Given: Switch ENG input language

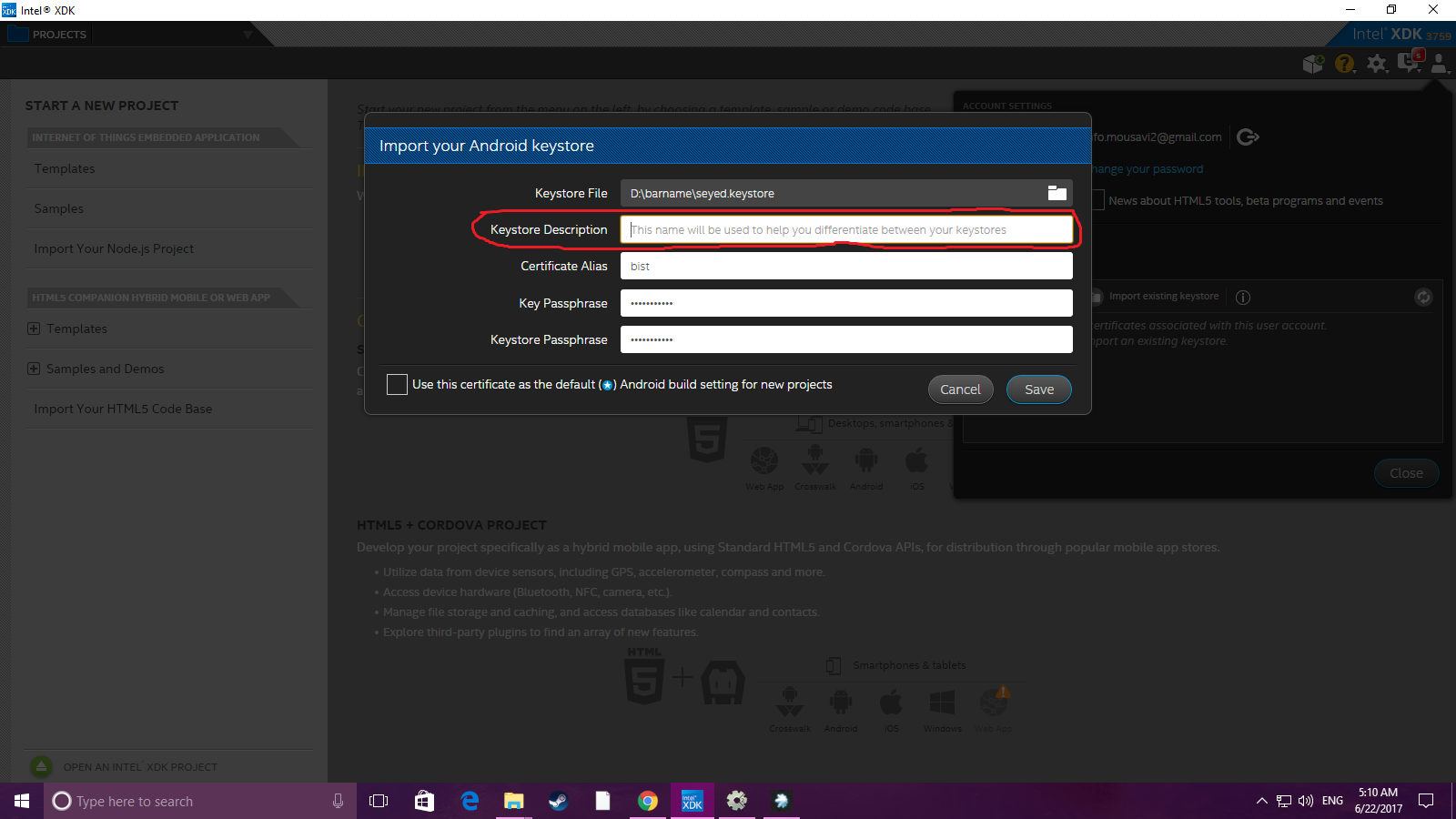Looking at the screenshot, I should (x=1332, y=801).
